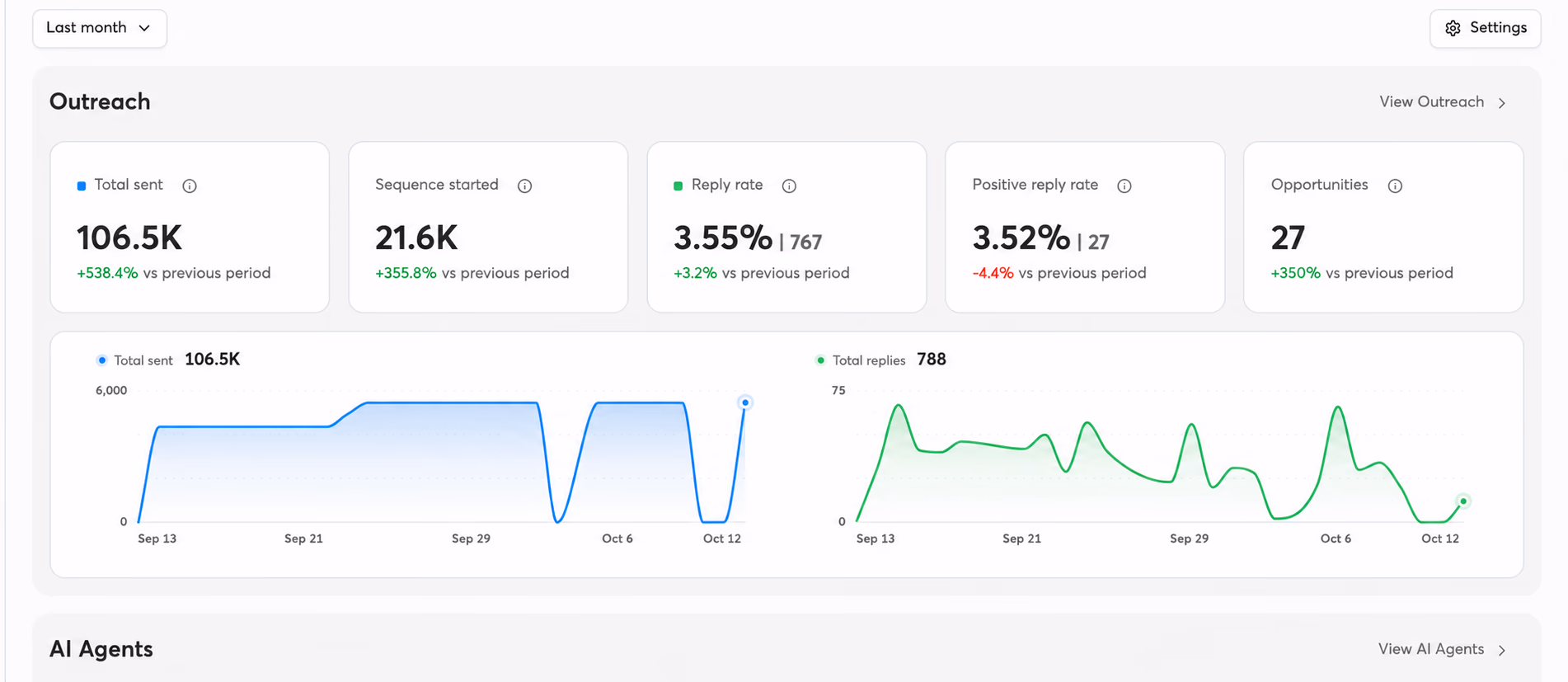Click the Positive reply rate info icon

coord(1124,186)
